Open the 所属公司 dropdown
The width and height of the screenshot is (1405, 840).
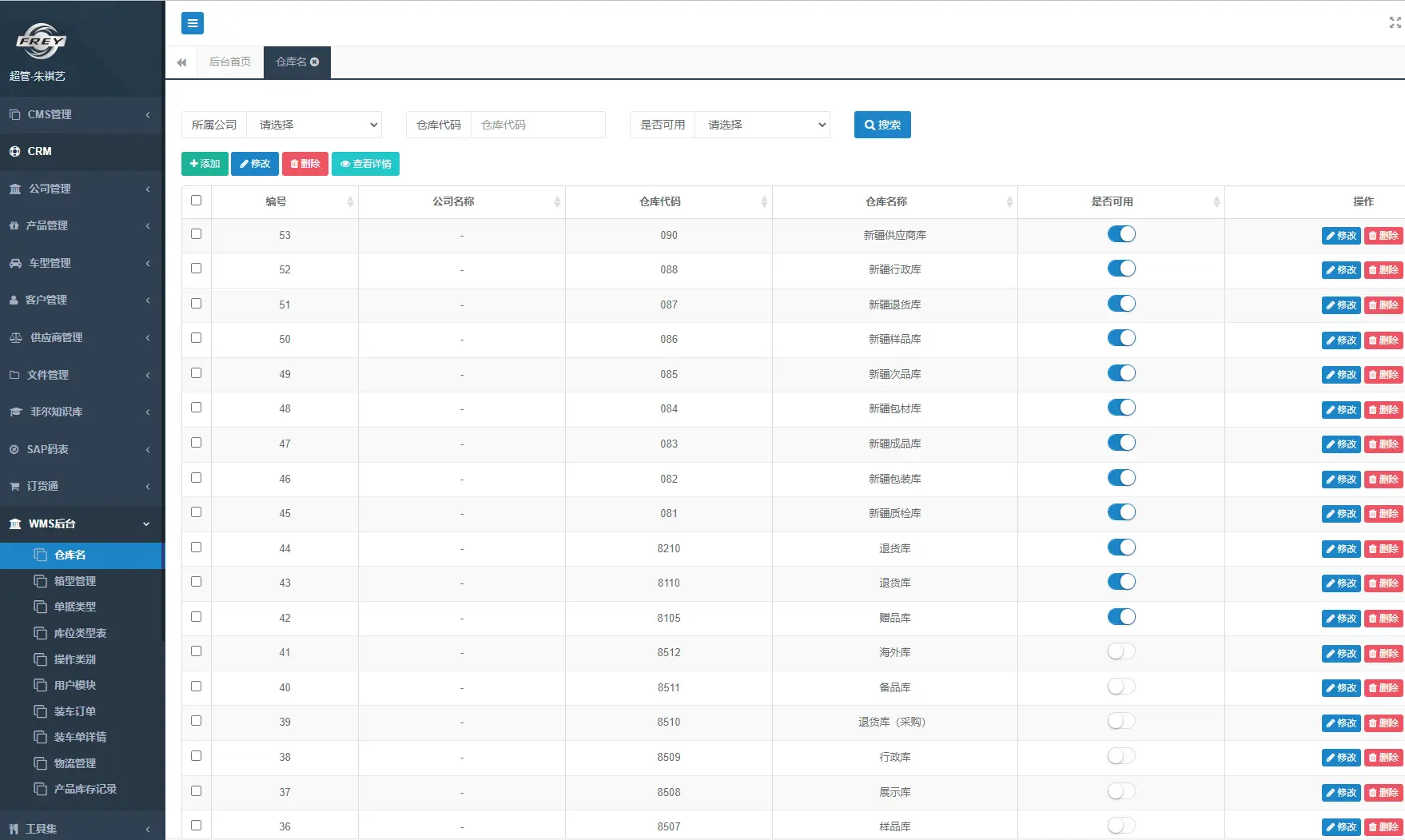coord(314,125)
